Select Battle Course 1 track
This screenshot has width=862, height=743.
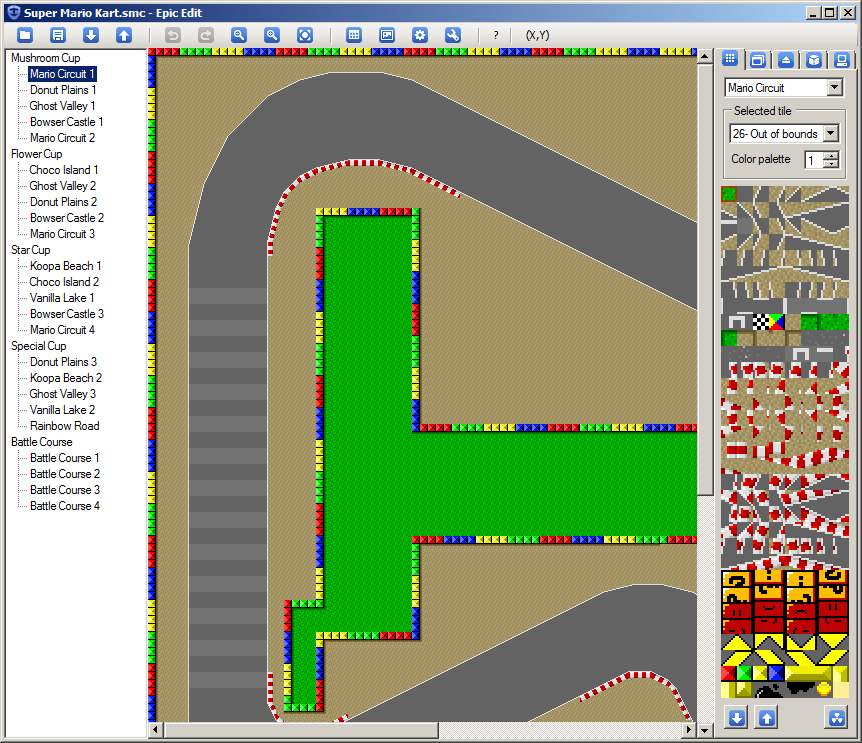click(x=64, y=458)
